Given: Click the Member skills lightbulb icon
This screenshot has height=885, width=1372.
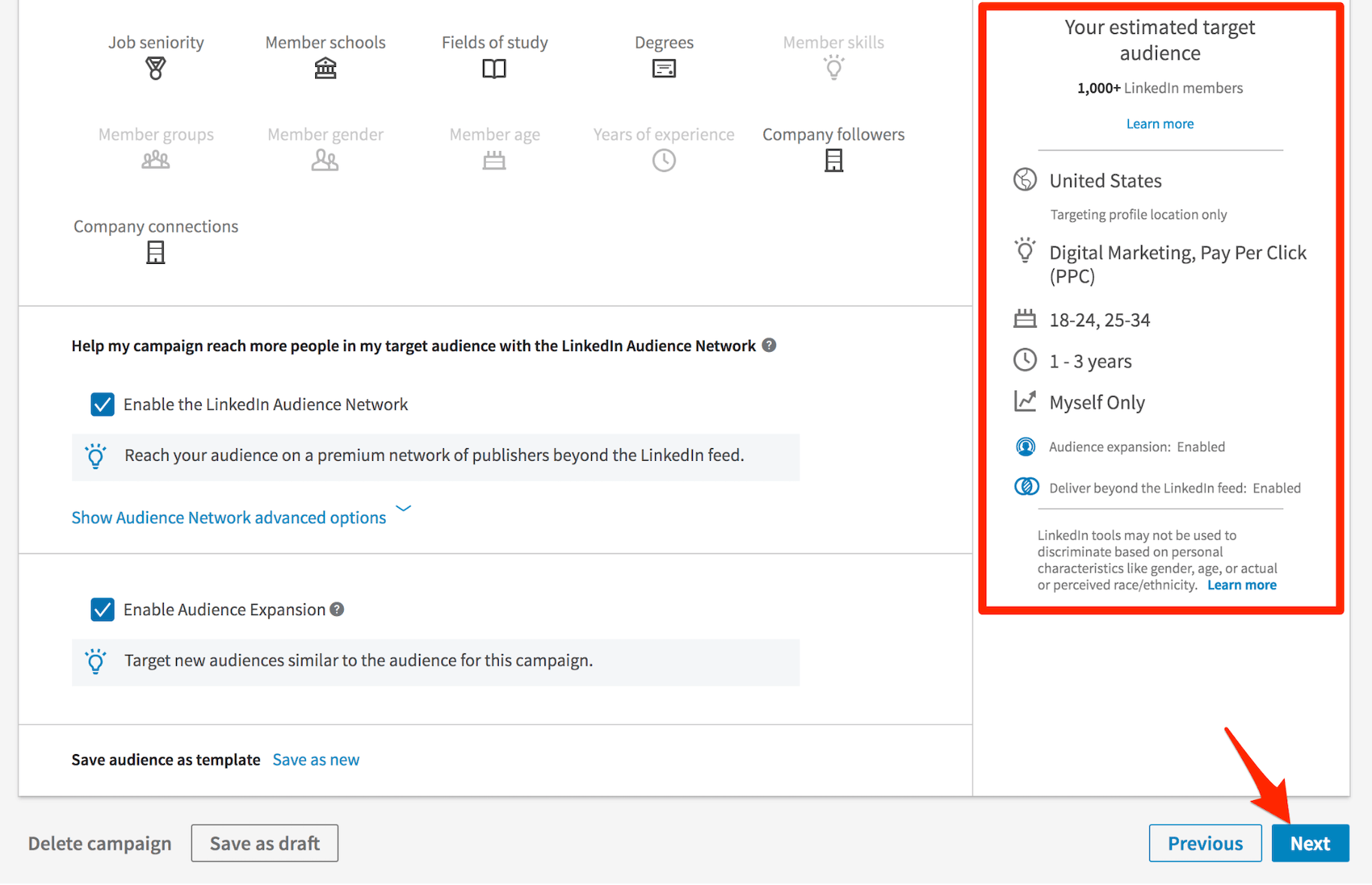Looking at the screenshot, I should [x=833, y=68].
